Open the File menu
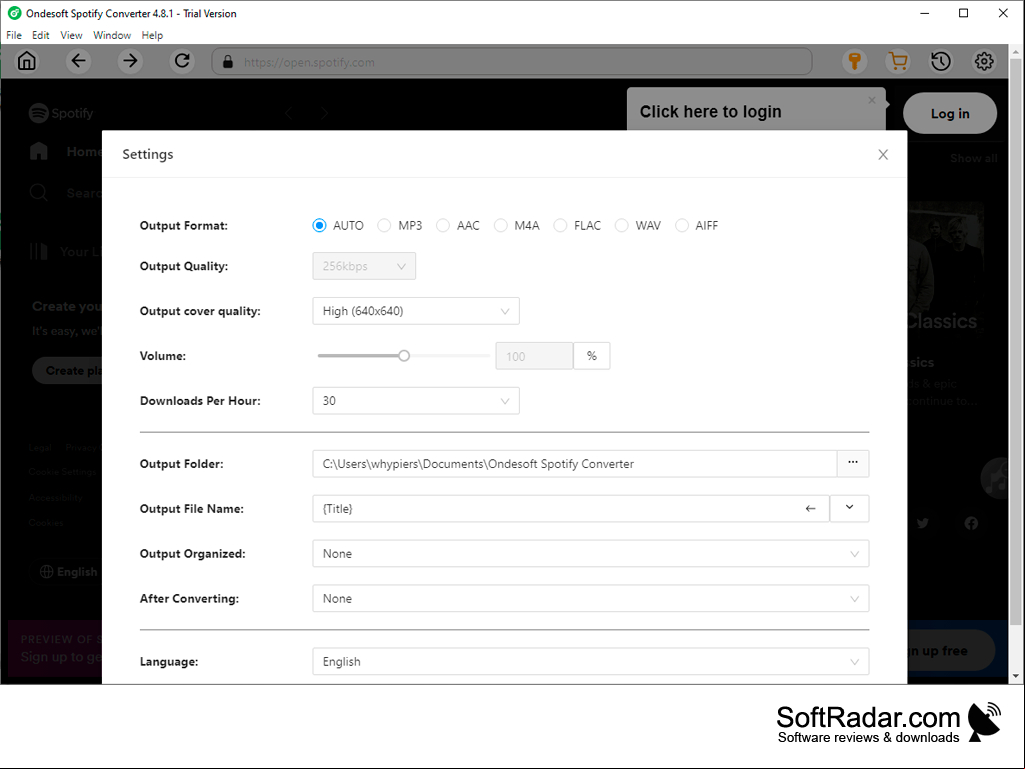Viewport: 1025px width, 769px height. (x=14, y=35)
